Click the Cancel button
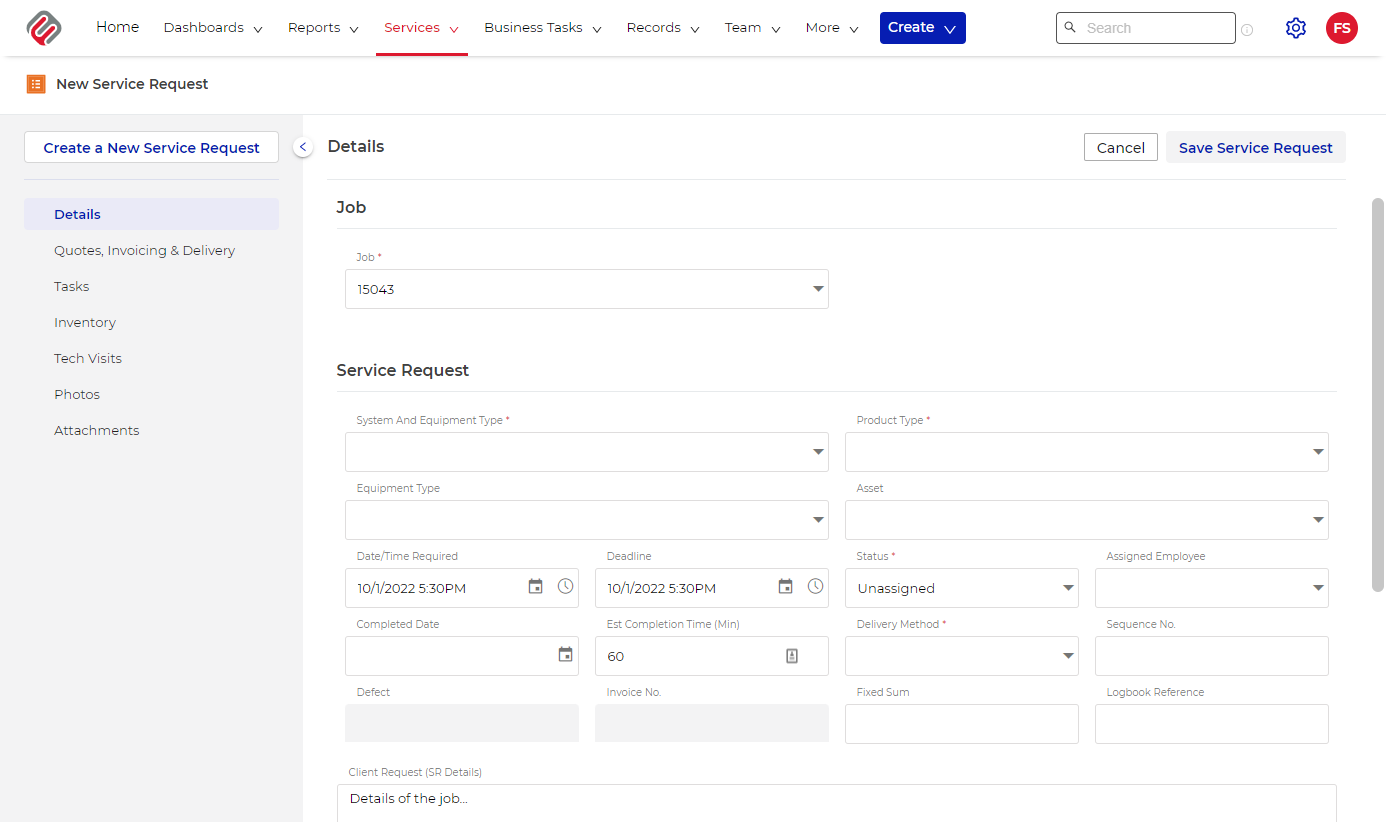Image resolution: width=1386 pixels, height=822 pixels. coord(1121,147)
